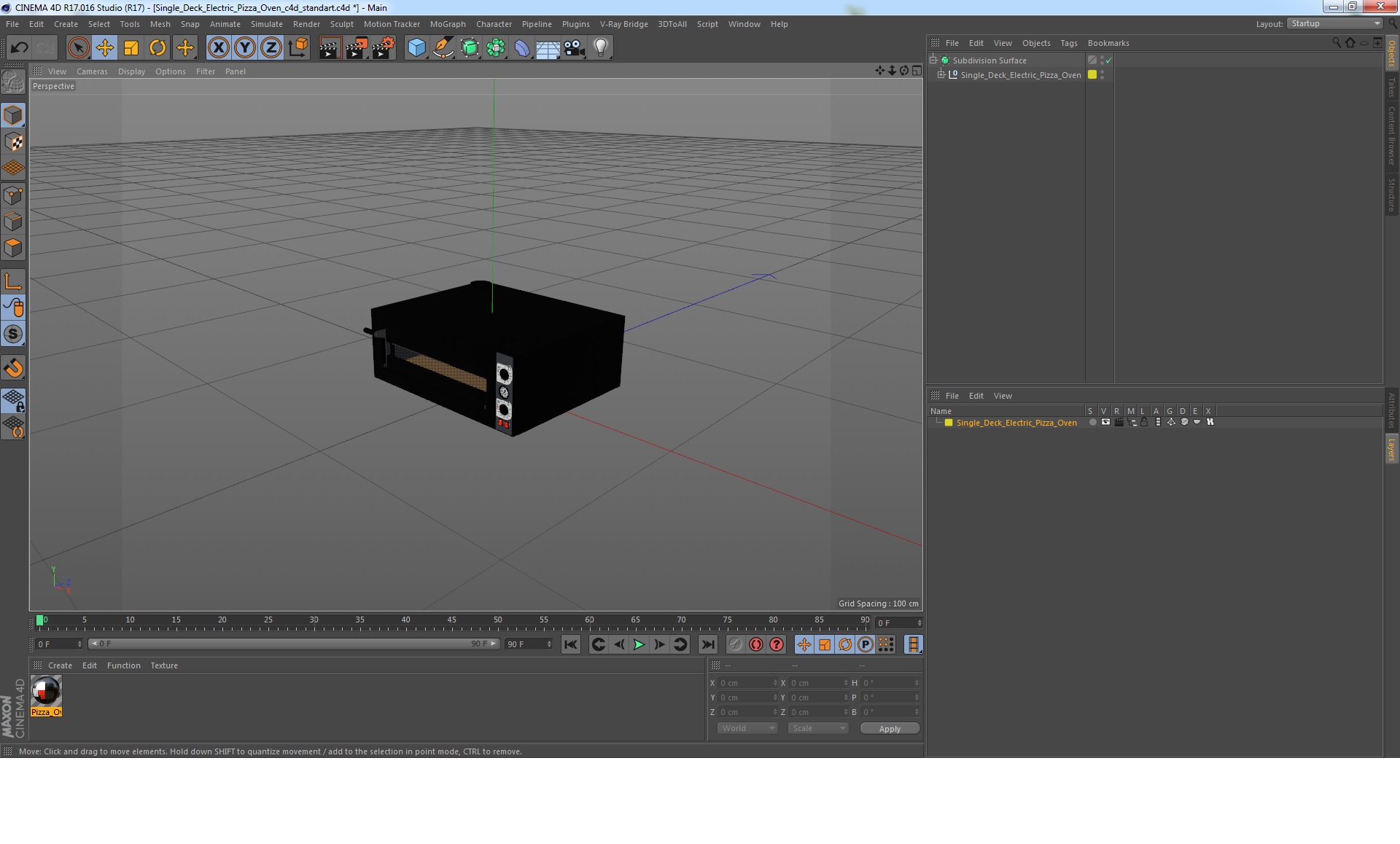The height and width of the screenshot is (844, 1400).
Task: Toggle the X-axis lock
Action: (218, 48)
